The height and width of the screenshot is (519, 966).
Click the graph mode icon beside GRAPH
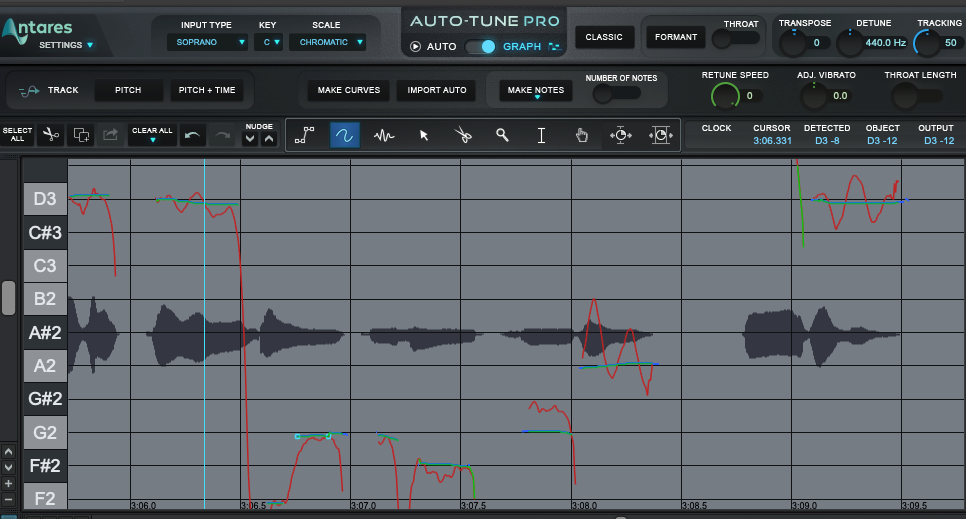(x=554, y=46)
